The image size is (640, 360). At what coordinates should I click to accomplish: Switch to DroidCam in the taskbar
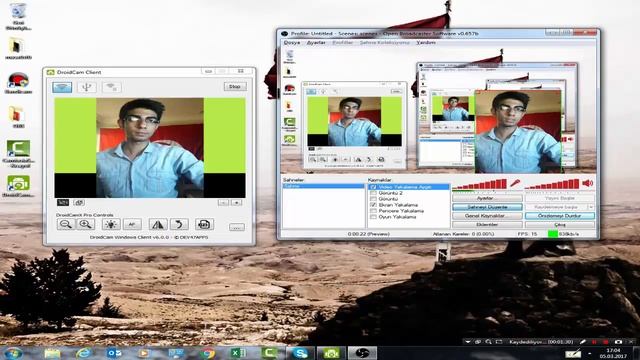[331, 353]
